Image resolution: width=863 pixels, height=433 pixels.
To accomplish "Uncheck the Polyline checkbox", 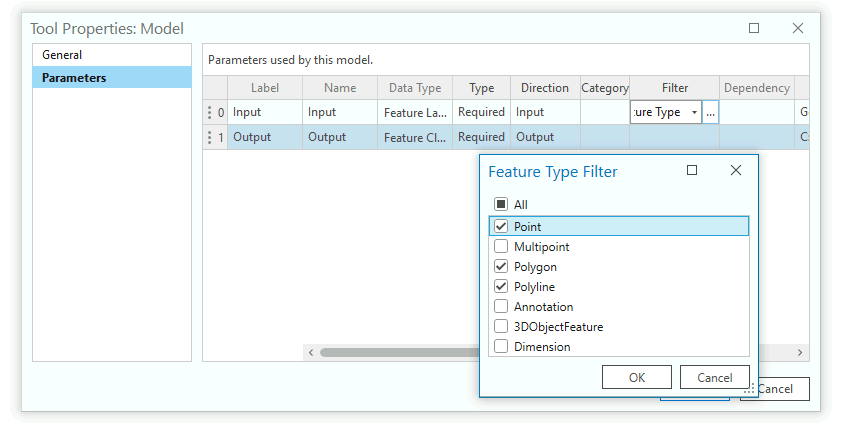I will [x=501, y=287].
